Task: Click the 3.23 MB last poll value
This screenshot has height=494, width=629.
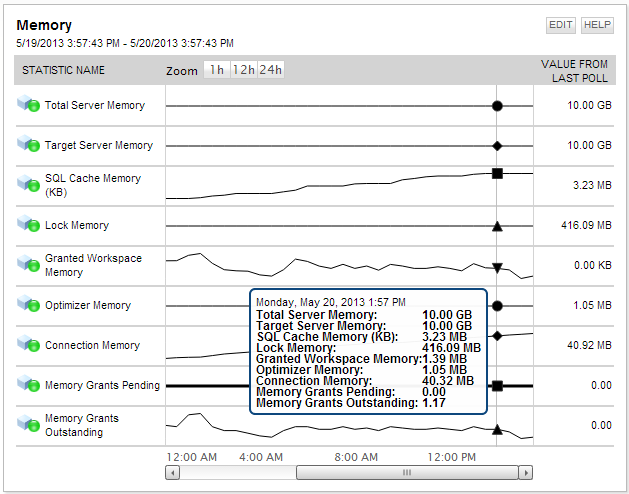Action: point(592,185)
